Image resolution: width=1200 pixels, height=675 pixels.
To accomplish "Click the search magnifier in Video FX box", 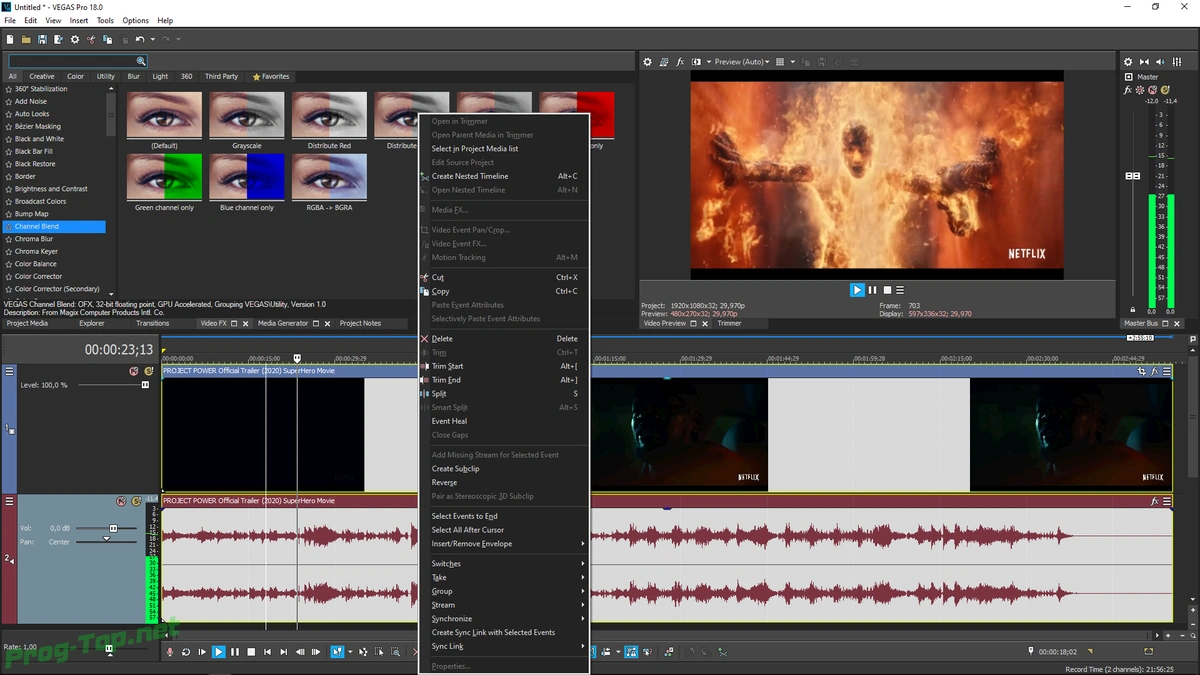I will pyautogui.click(x=142, y=61).
